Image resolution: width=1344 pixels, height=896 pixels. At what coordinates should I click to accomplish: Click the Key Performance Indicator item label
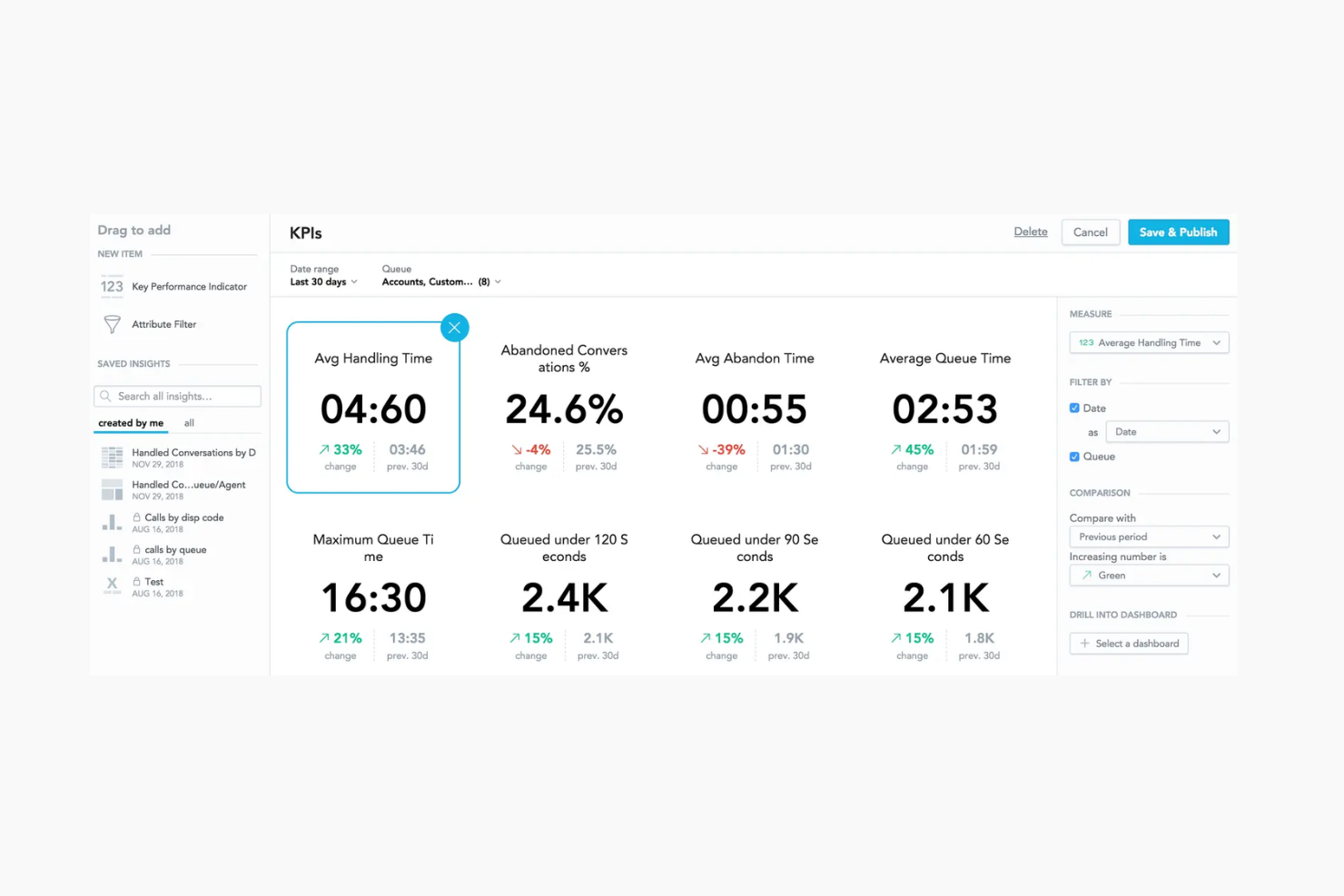[189, 287]
